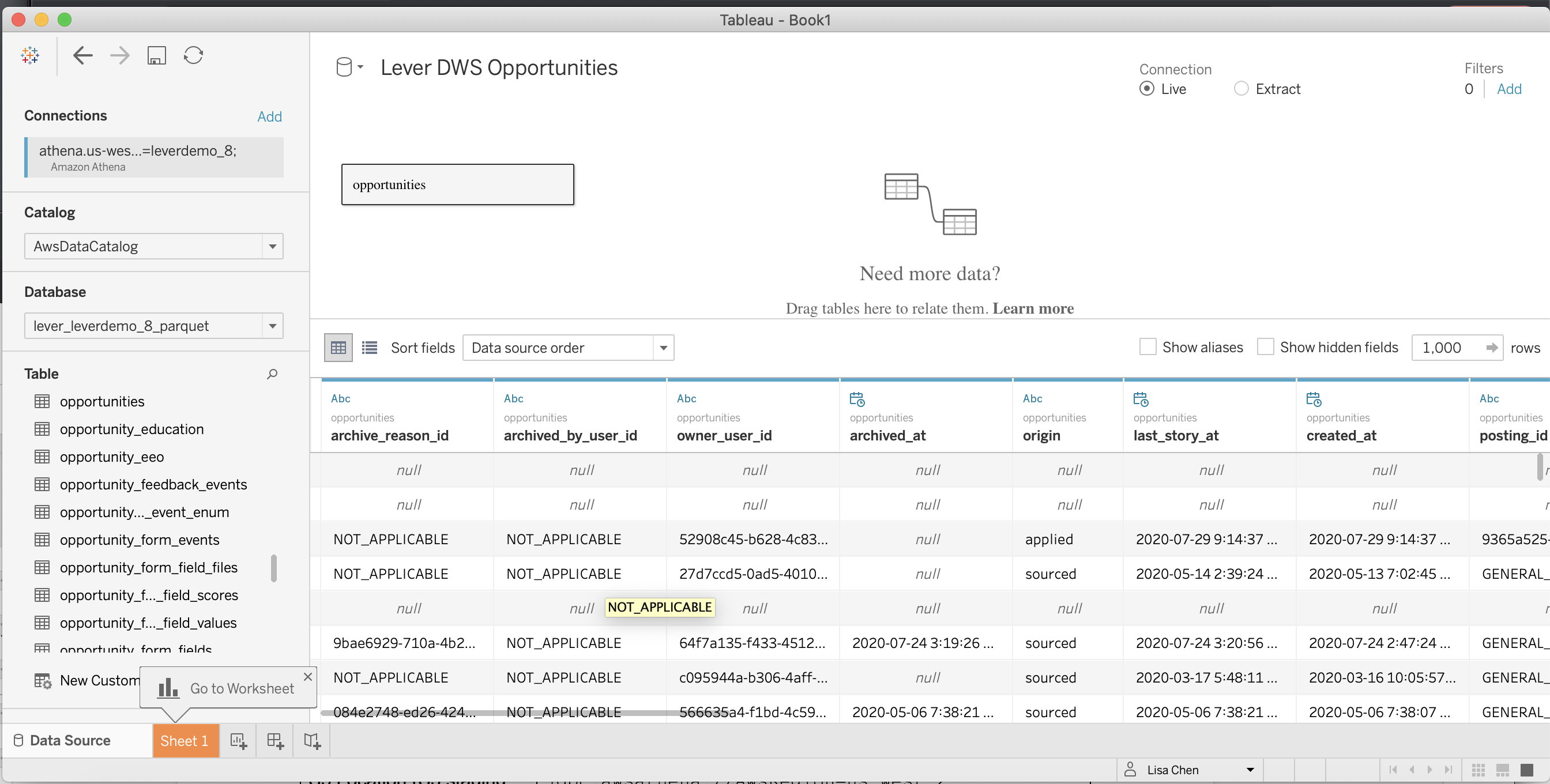Click the table list scrollbar
This screenshot has width=1550, height=784.
[274, 568]
